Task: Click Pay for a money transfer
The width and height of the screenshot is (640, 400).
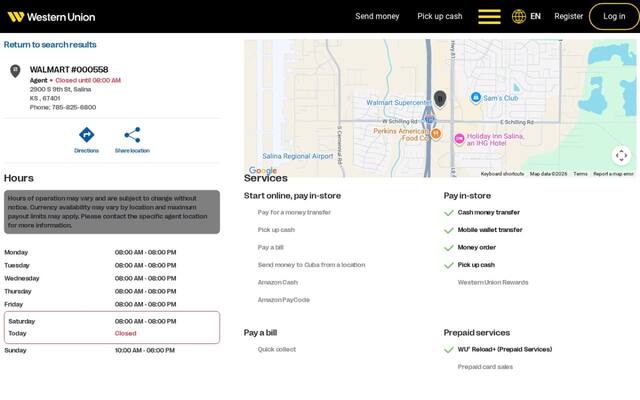Action: (294, 213)
